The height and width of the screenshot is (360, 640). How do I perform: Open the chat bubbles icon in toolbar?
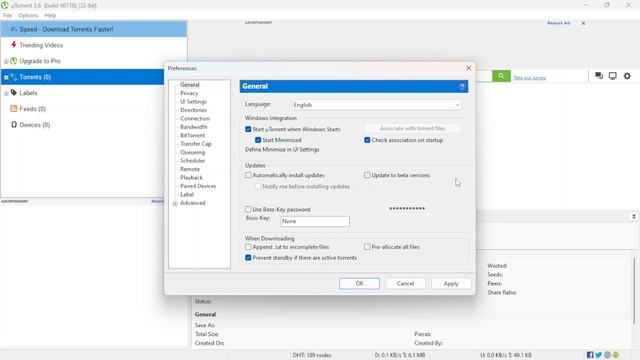(599, 76)
